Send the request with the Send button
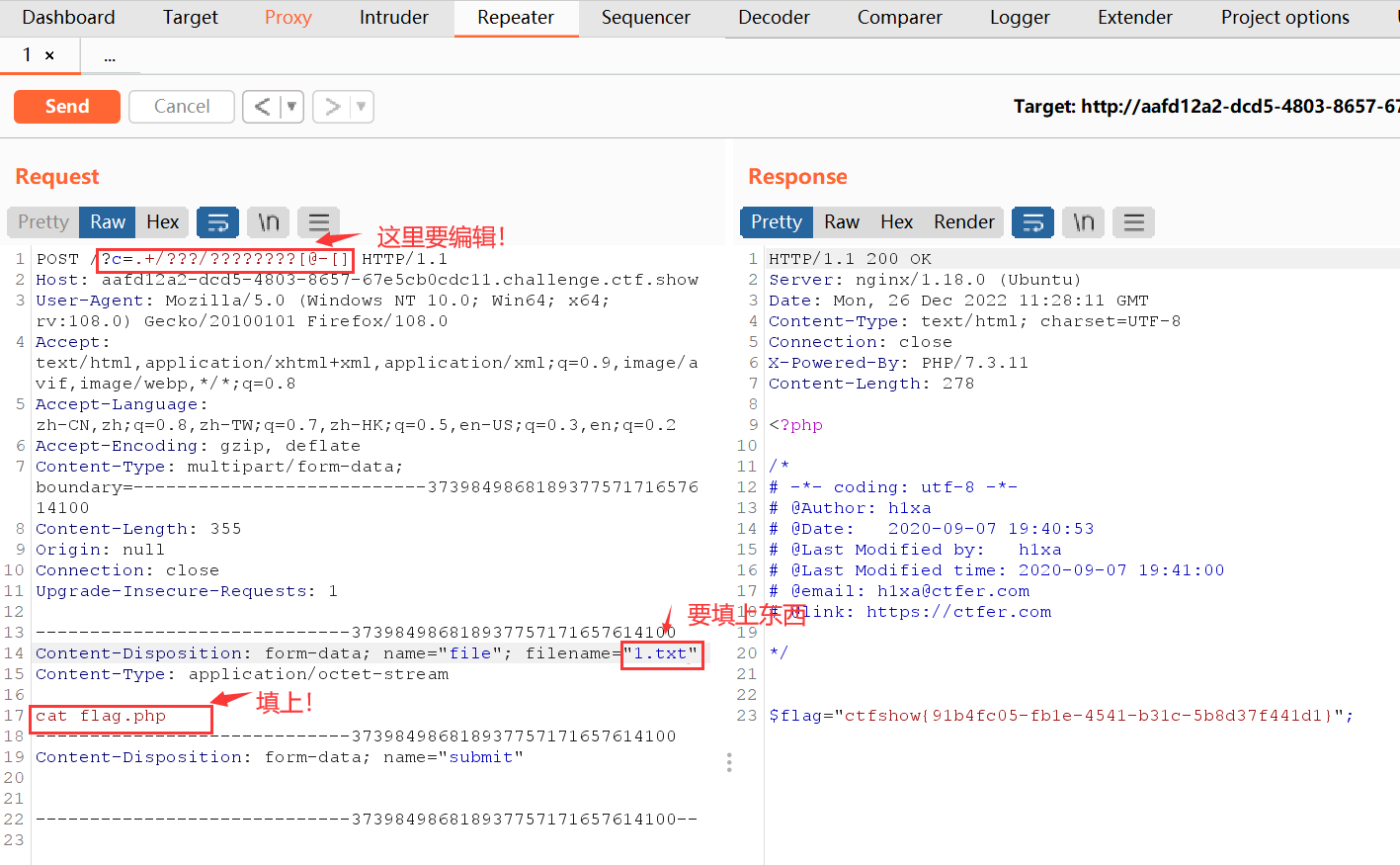1400x865 pixels. click(x=67, y=107)
